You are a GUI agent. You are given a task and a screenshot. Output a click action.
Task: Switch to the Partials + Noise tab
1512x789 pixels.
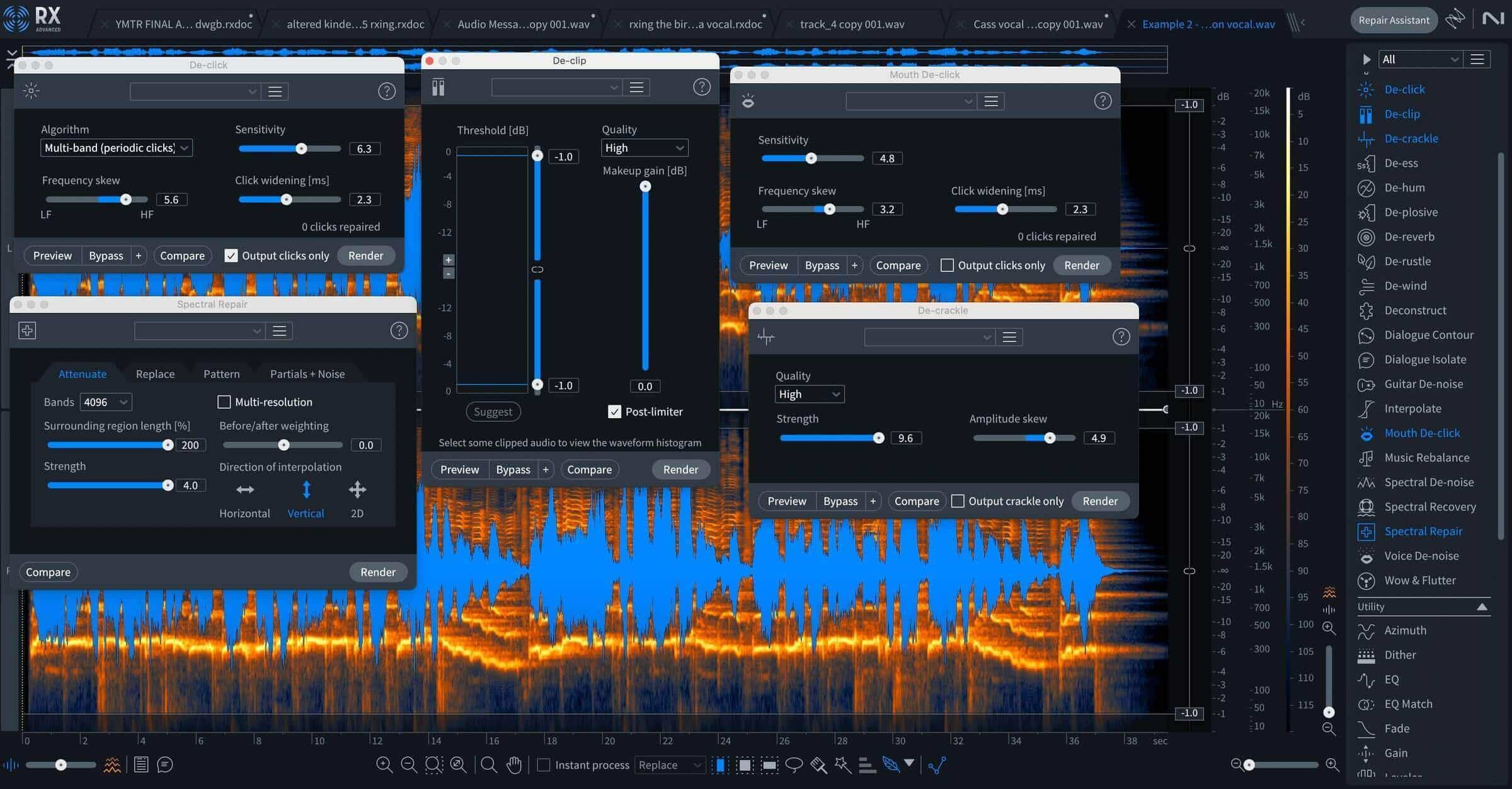click(307, 374)
